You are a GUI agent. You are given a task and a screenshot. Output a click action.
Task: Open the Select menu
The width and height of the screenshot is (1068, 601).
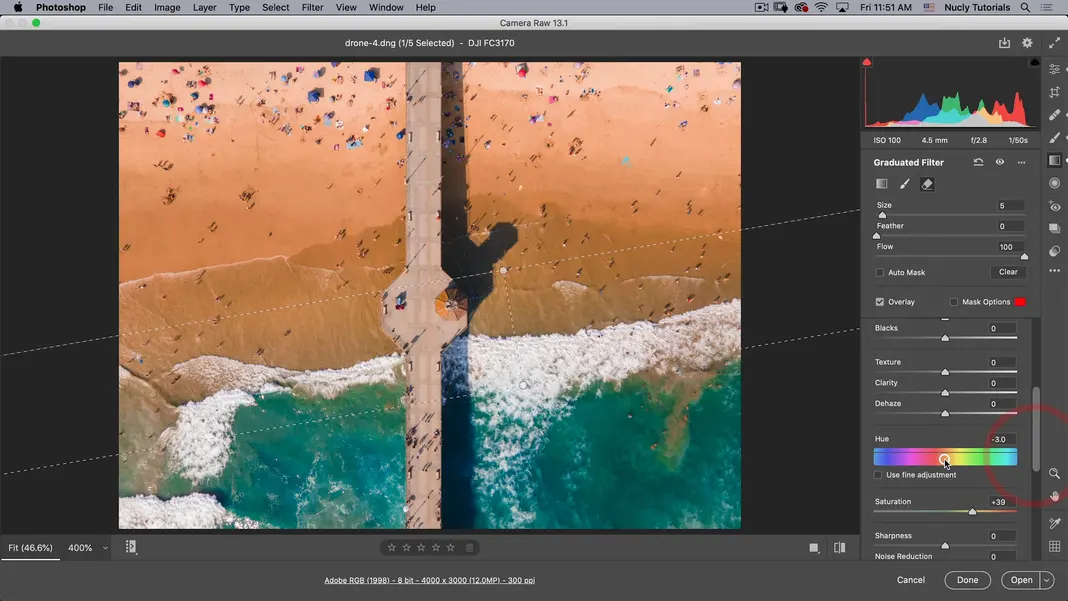pos(275,7)
